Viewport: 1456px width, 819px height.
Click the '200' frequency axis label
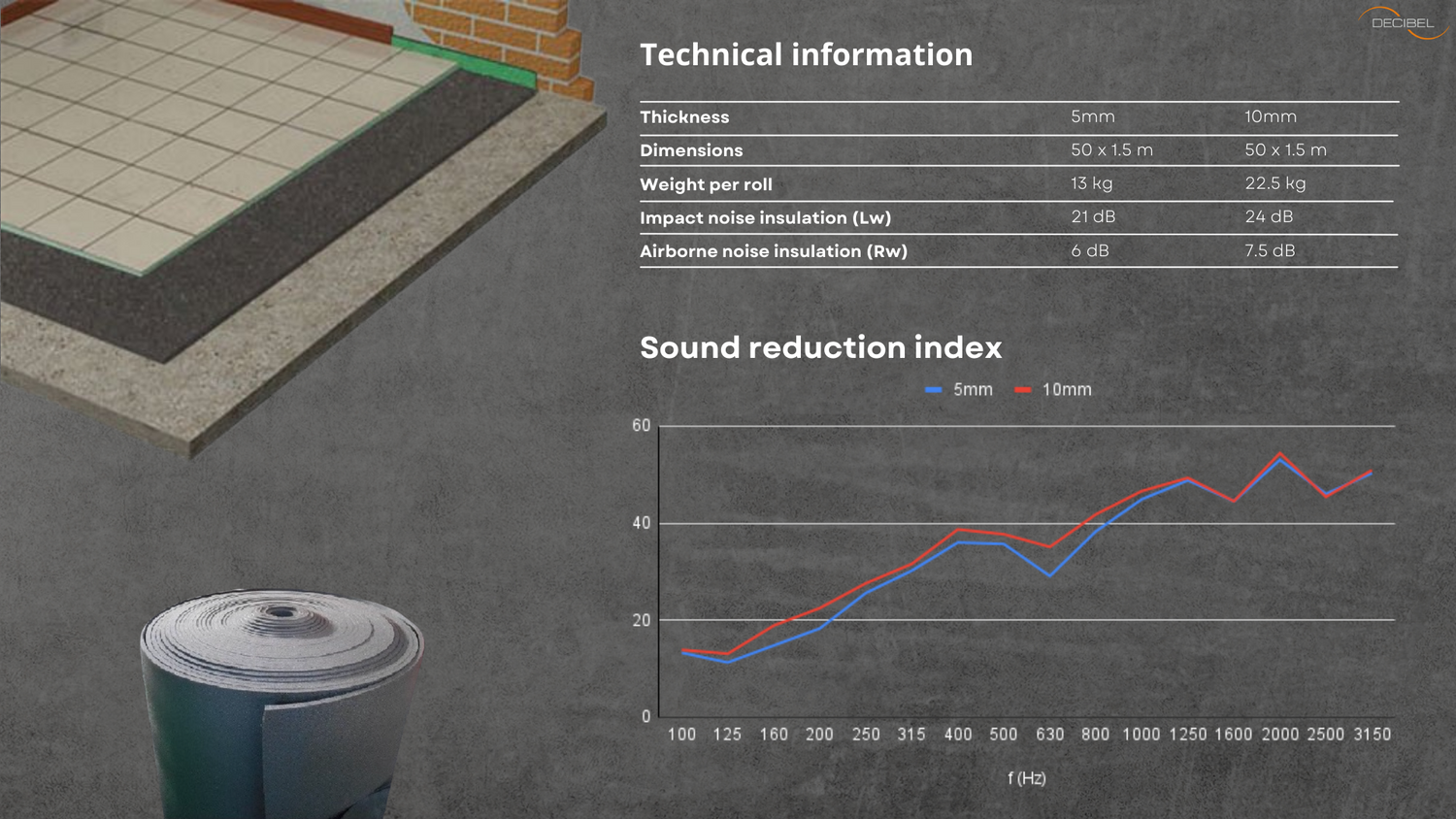click(x=819, y=735)
